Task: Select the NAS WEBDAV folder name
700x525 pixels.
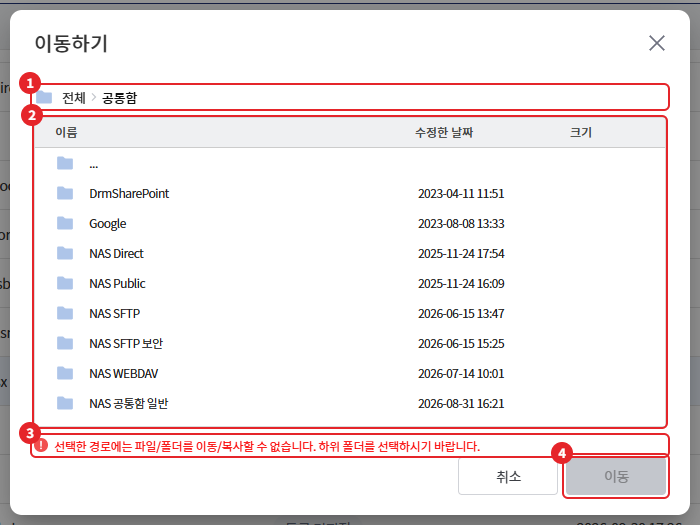Action: tap(124, 373)
